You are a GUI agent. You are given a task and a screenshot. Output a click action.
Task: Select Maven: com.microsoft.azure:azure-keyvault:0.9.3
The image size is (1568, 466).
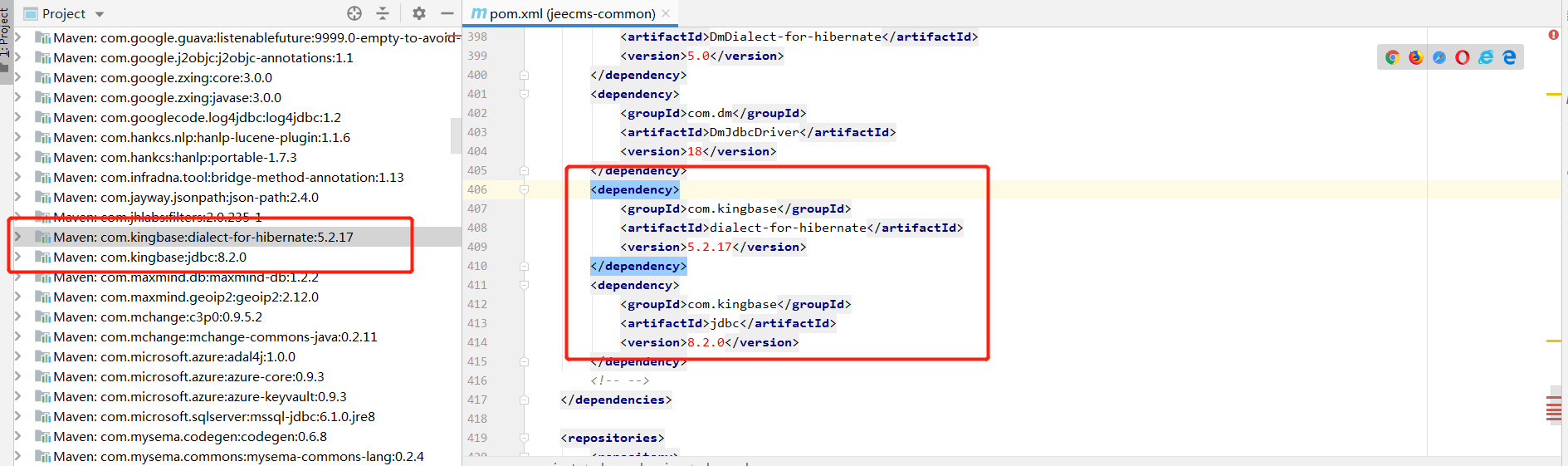click(200, 397)
